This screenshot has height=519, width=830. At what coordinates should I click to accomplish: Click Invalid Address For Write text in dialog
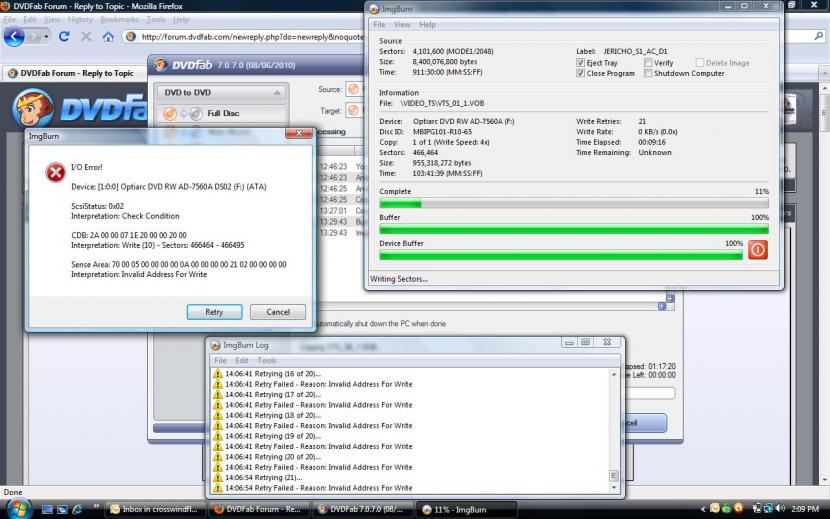tap(164, 274)
